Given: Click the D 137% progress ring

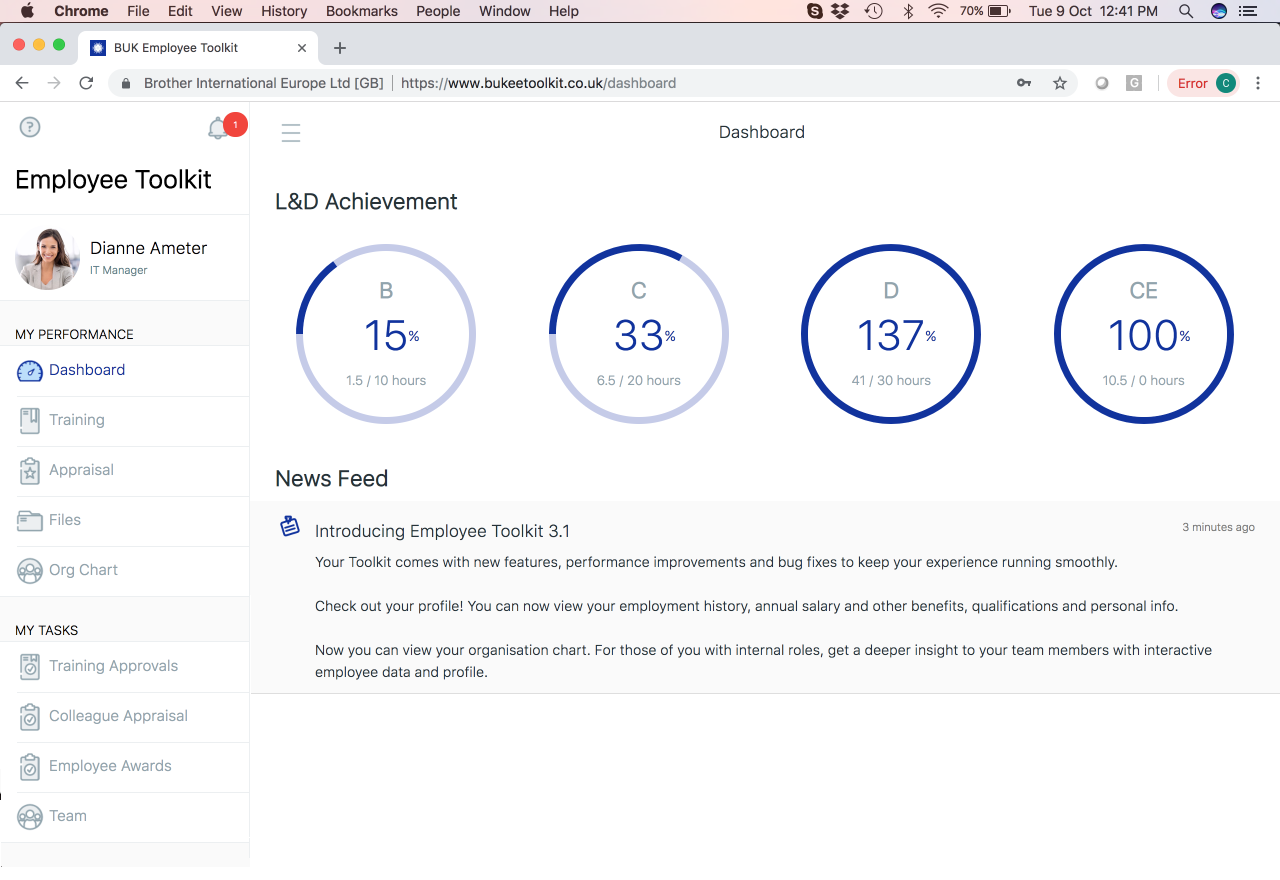Looking at the screenshot, I should click(x=891, y=334).
